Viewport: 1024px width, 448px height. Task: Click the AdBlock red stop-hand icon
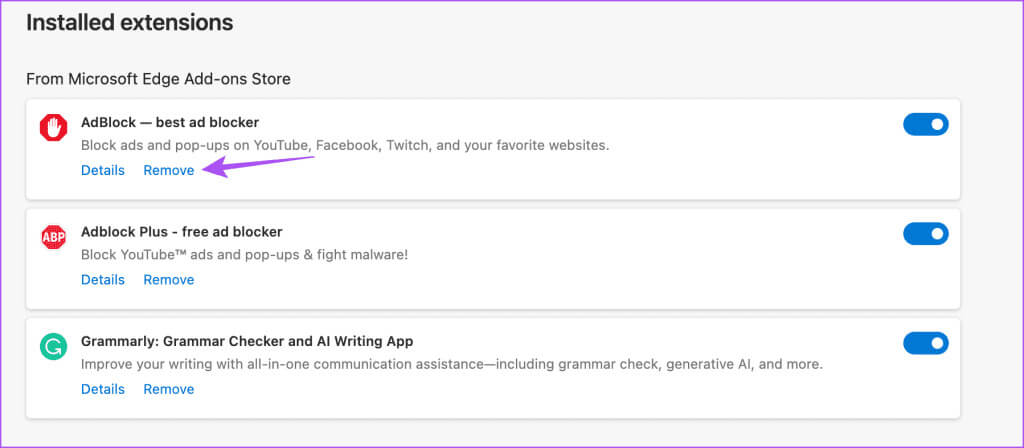point(54,127)
